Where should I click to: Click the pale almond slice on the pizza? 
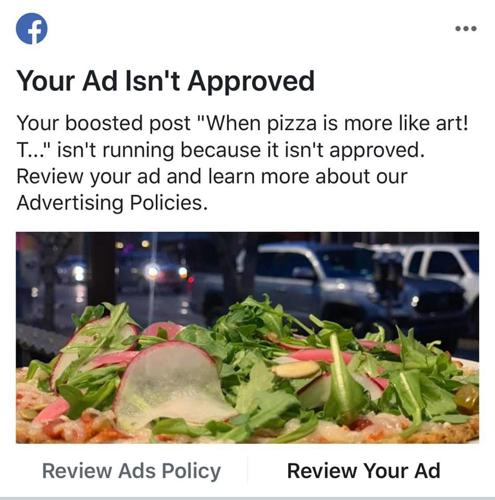coord(296,369)
